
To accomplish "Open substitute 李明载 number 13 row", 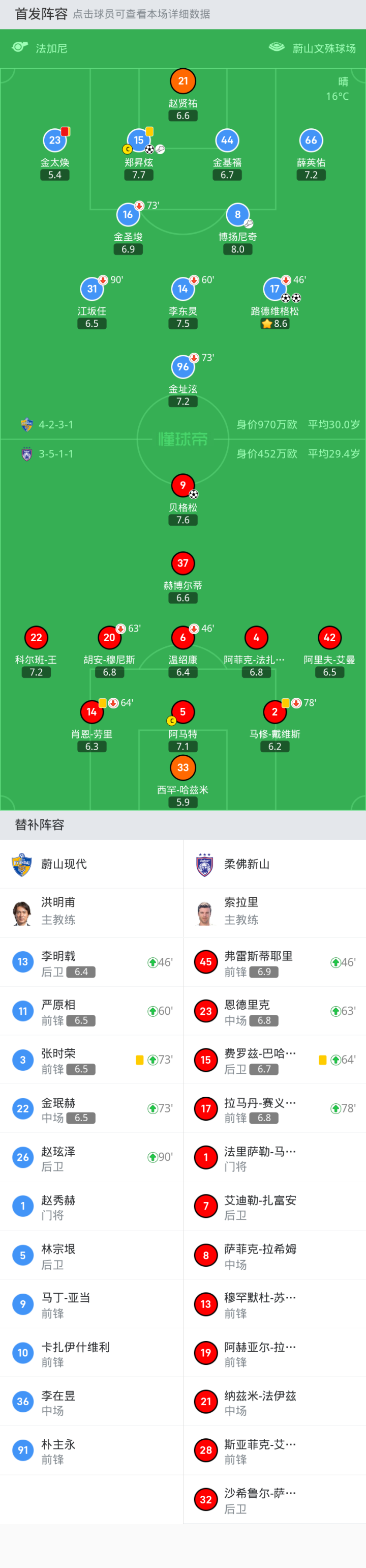I will coord(91,962).
